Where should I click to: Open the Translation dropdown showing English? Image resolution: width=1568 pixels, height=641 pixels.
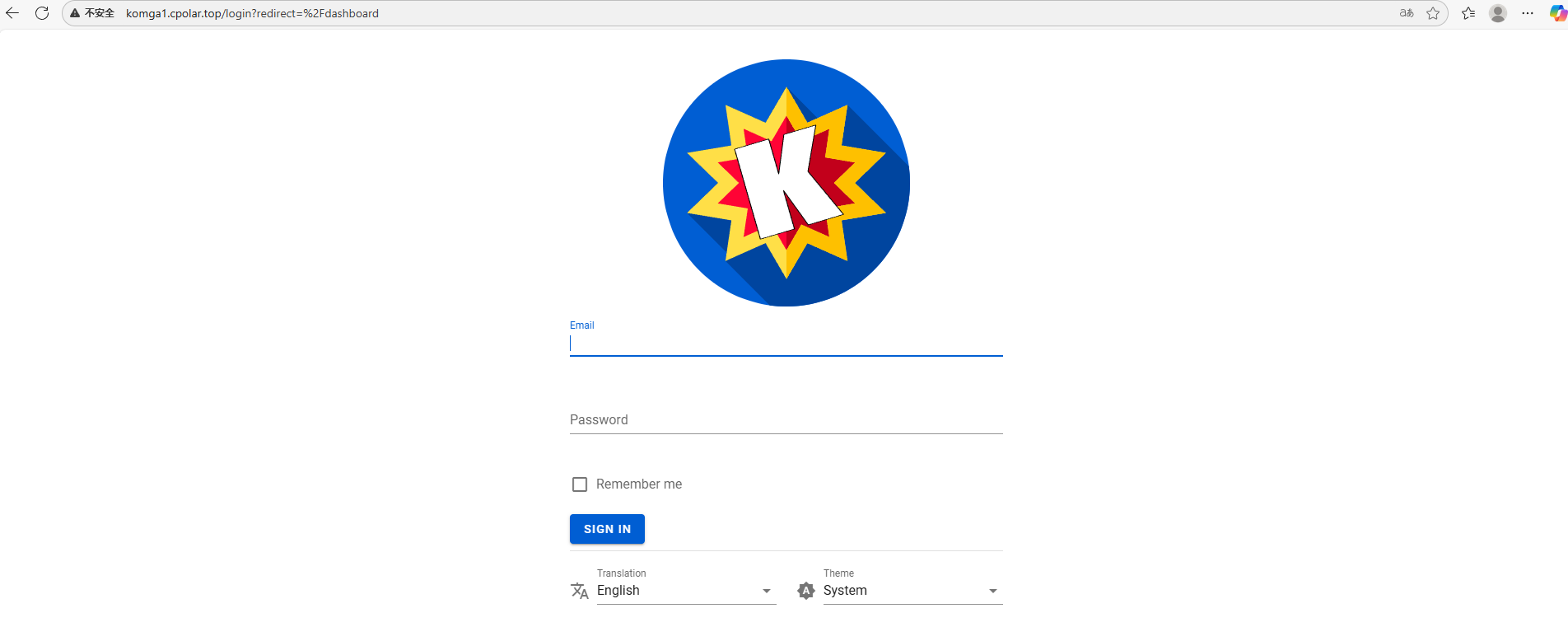686,591
